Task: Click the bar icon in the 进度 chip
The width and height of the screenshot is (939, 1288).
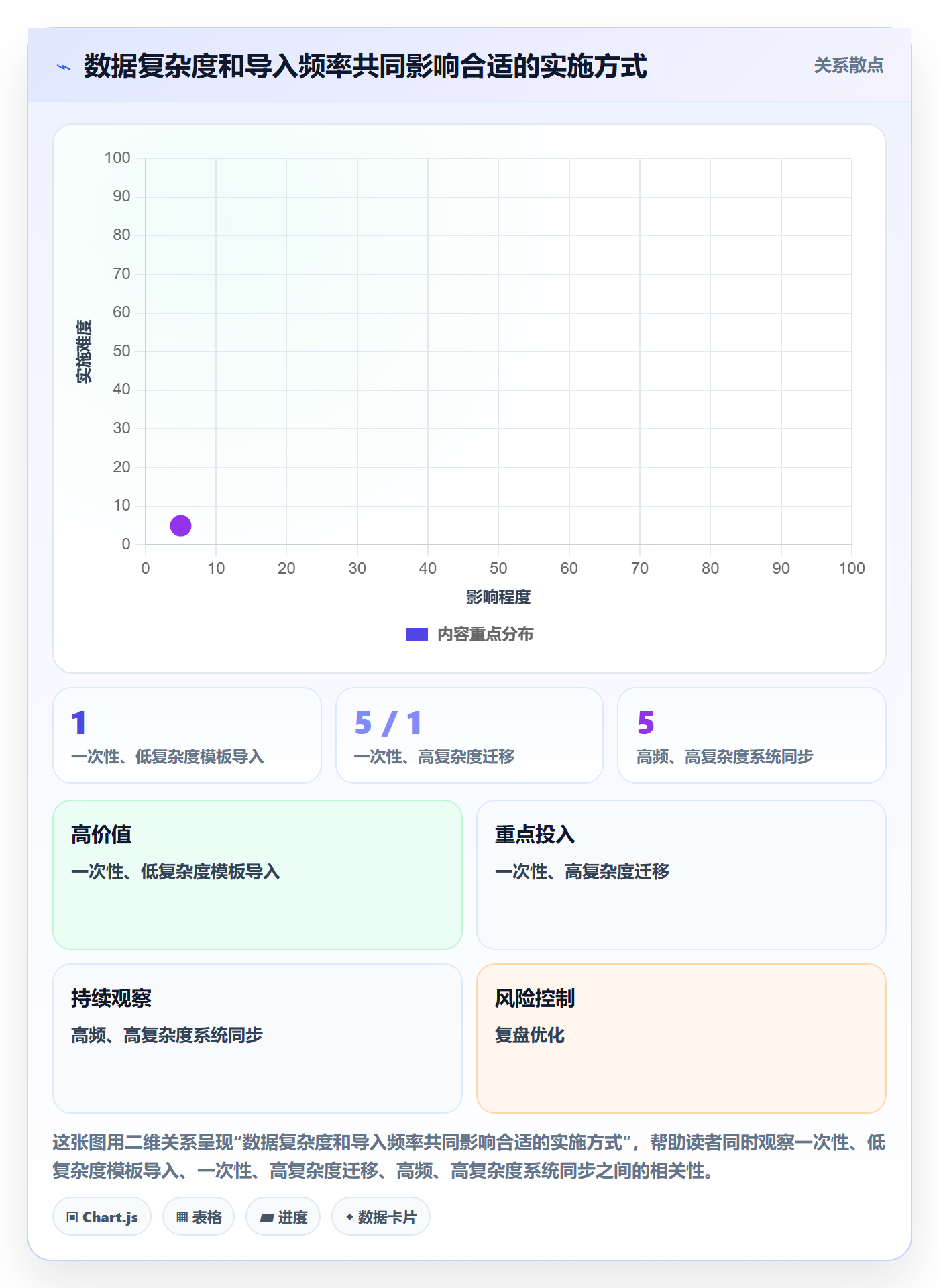Action: pos(267,1218)
